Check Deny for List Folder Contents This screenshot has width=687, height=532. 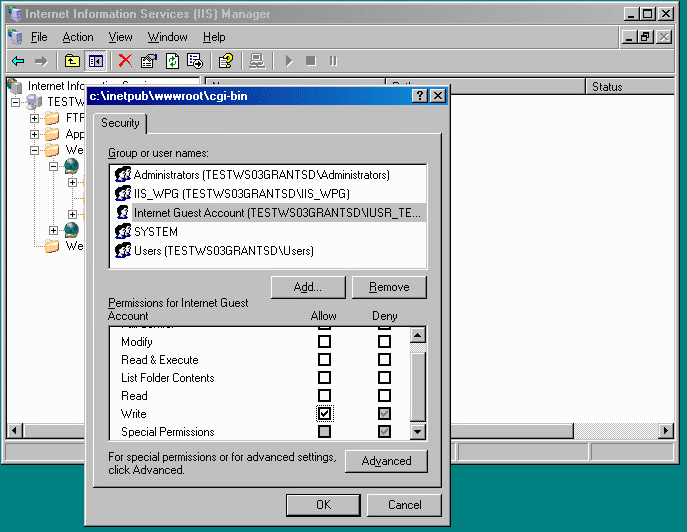[x=384, y=377]
